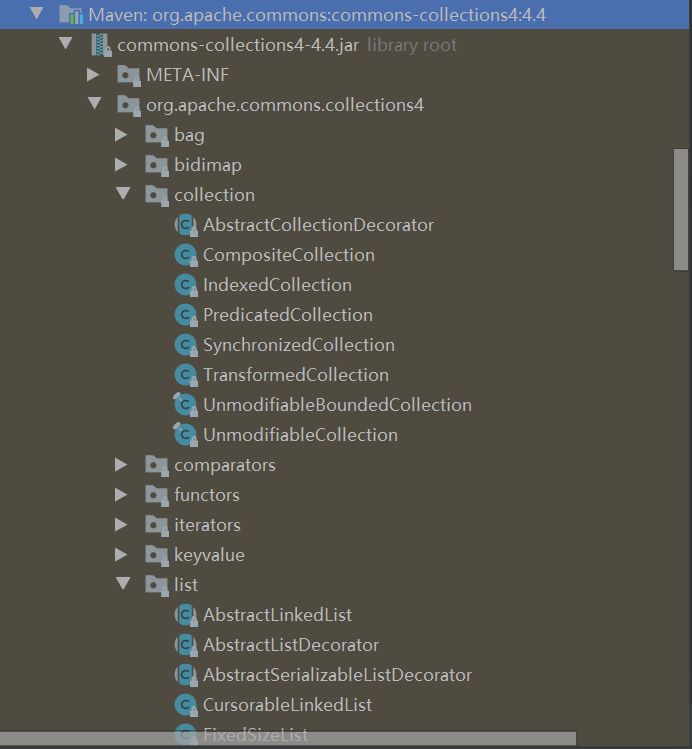This screenshot has height=749, width=692.
Task: Expand the keyvalue package
Action: pyautogui.click(x=121, y=555)
